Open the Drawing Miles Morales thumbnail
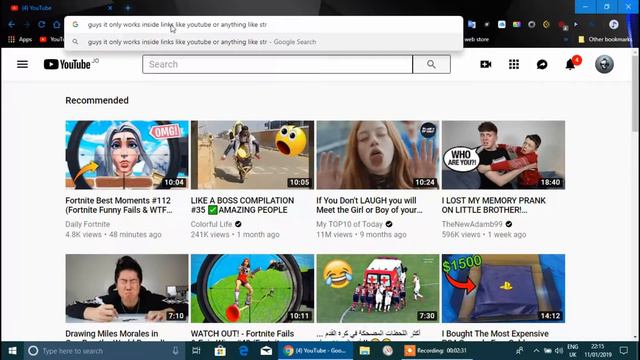 pos(127,289)
